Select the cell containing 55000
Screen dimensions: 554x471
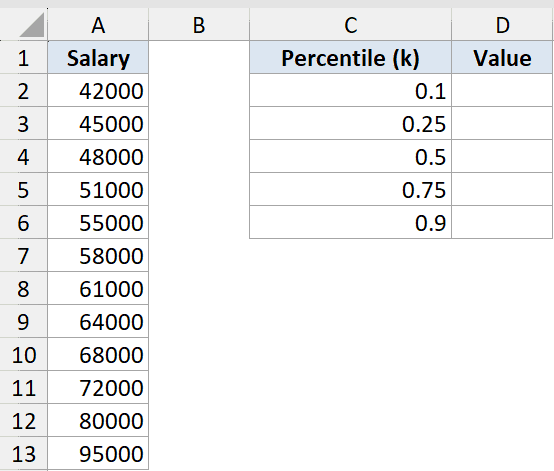point(98,222)
